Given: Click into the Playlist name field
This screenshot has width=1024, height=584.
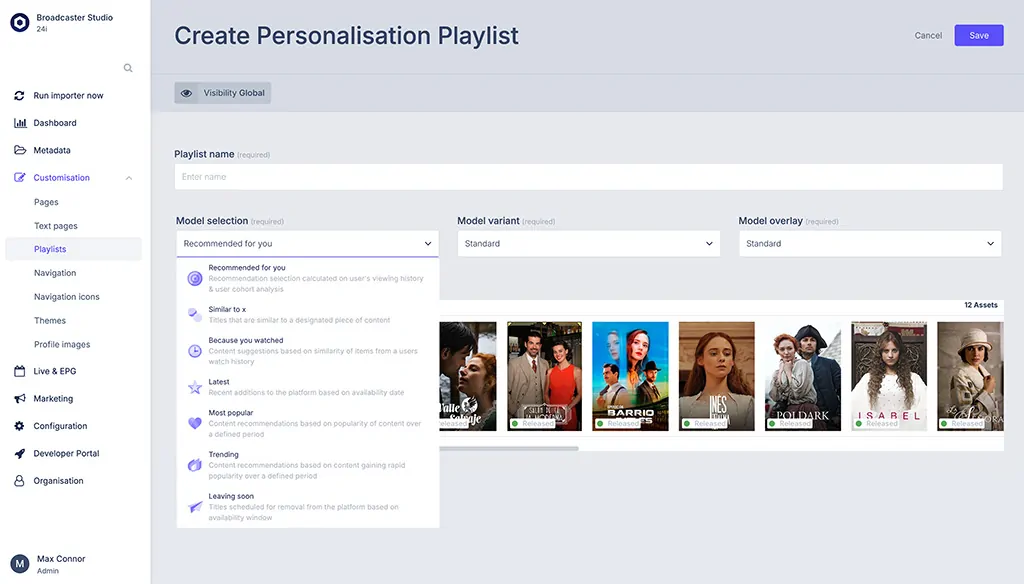Looking at the screenshot, I should pyautogui.click(x=588, y=177).
